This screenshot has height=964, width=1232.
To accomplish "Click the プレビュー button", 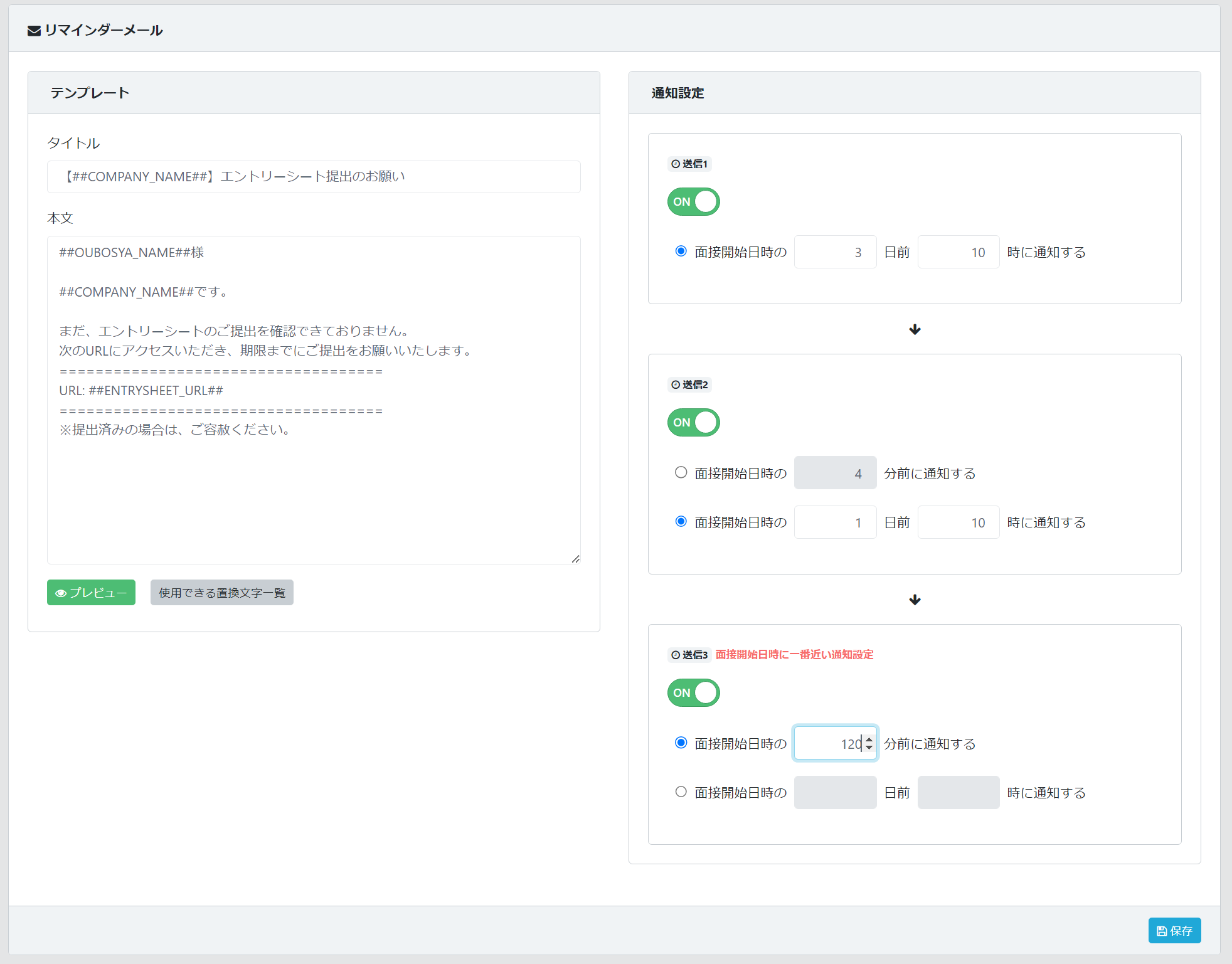I will [x=91, y=592].
